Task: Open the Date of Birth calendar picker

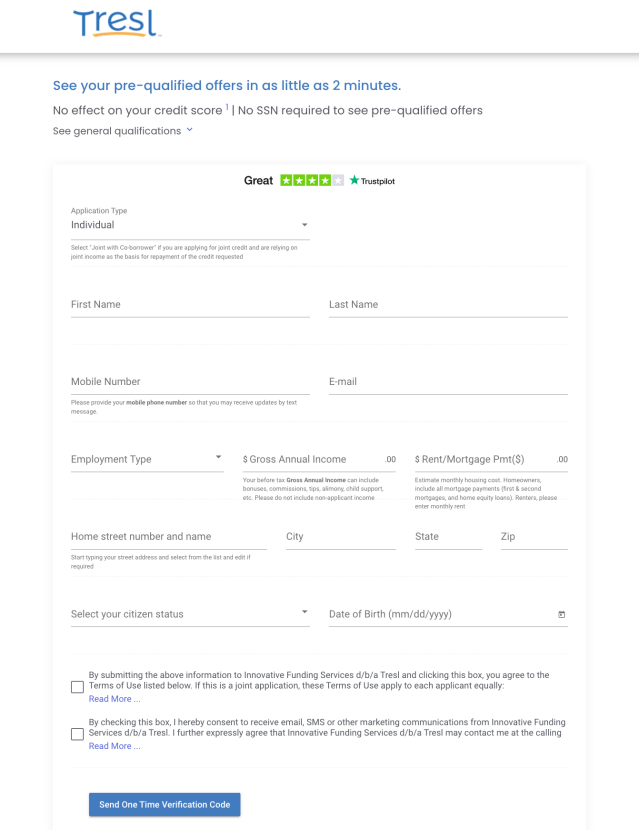Action: point(563,614)
